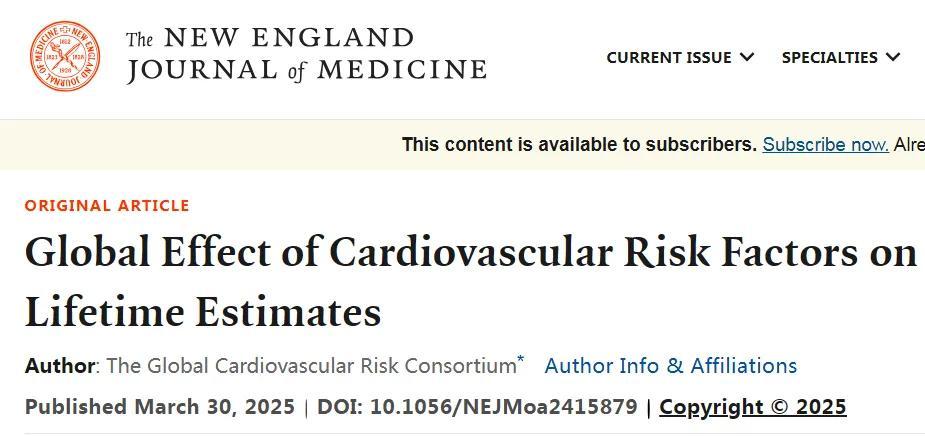Click the asterisk footnote after Consortium

point(521,360)
